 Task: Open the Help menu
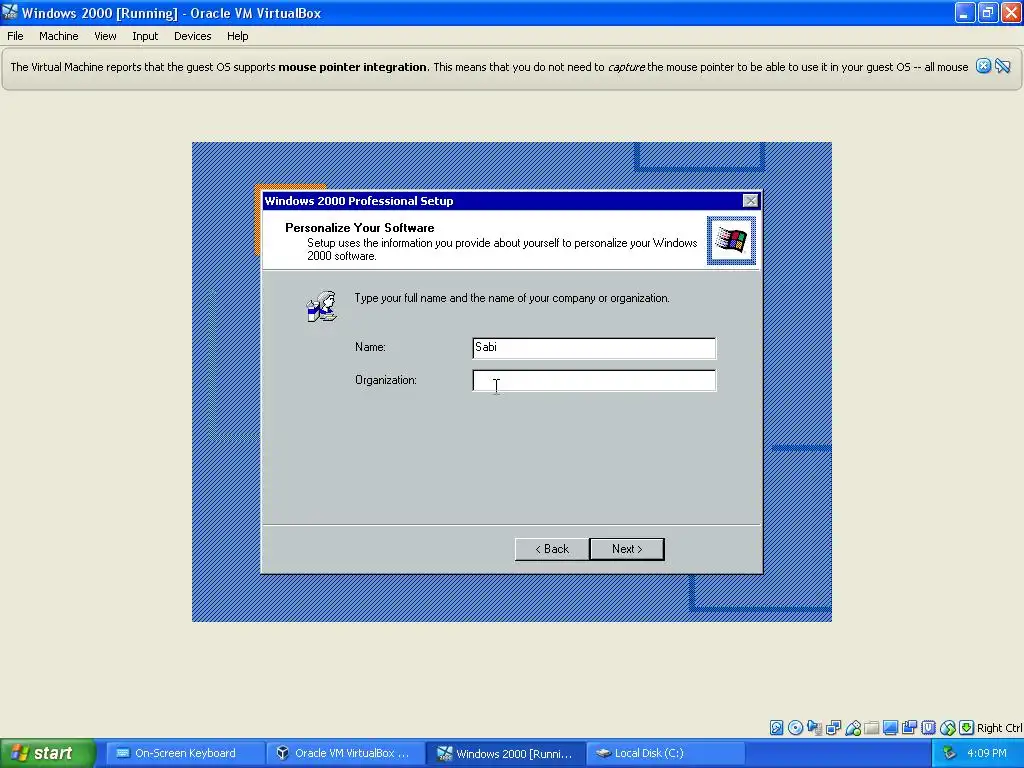click(x=238, y=36)
